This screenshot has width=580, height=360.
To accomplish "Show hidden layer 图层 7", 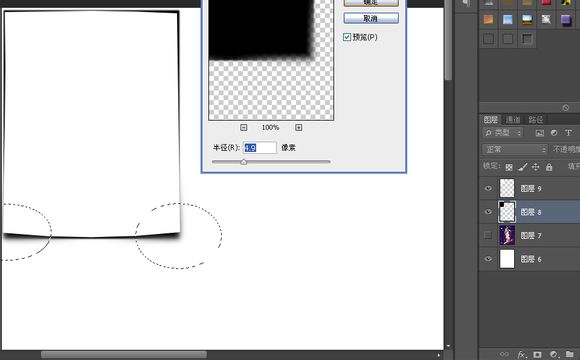I will coord(488,235).
